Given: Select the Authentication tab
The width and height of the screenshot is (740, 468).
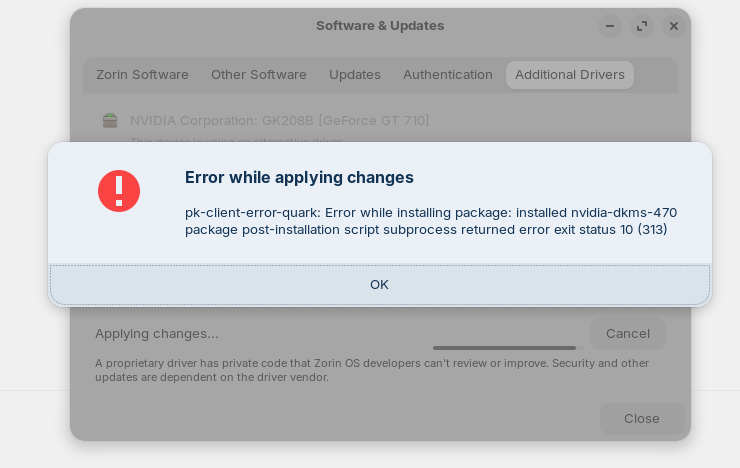Looking at the screenshot, I should 448,75.
